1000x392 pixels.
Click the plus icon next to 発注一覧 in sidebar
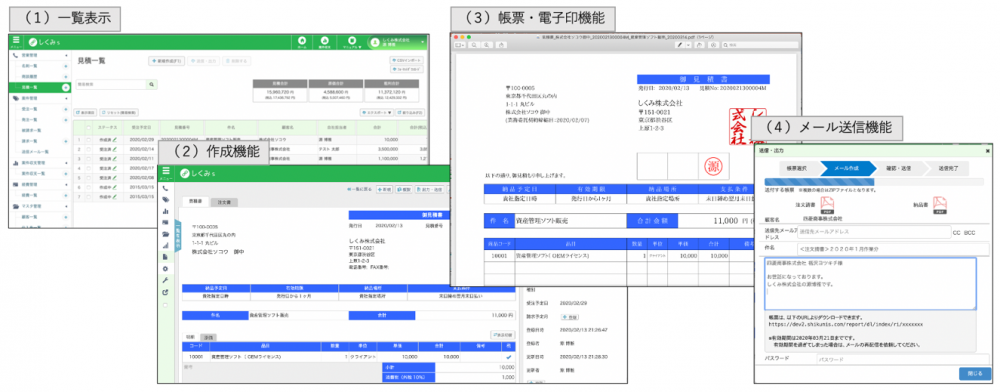coord(66,119)
